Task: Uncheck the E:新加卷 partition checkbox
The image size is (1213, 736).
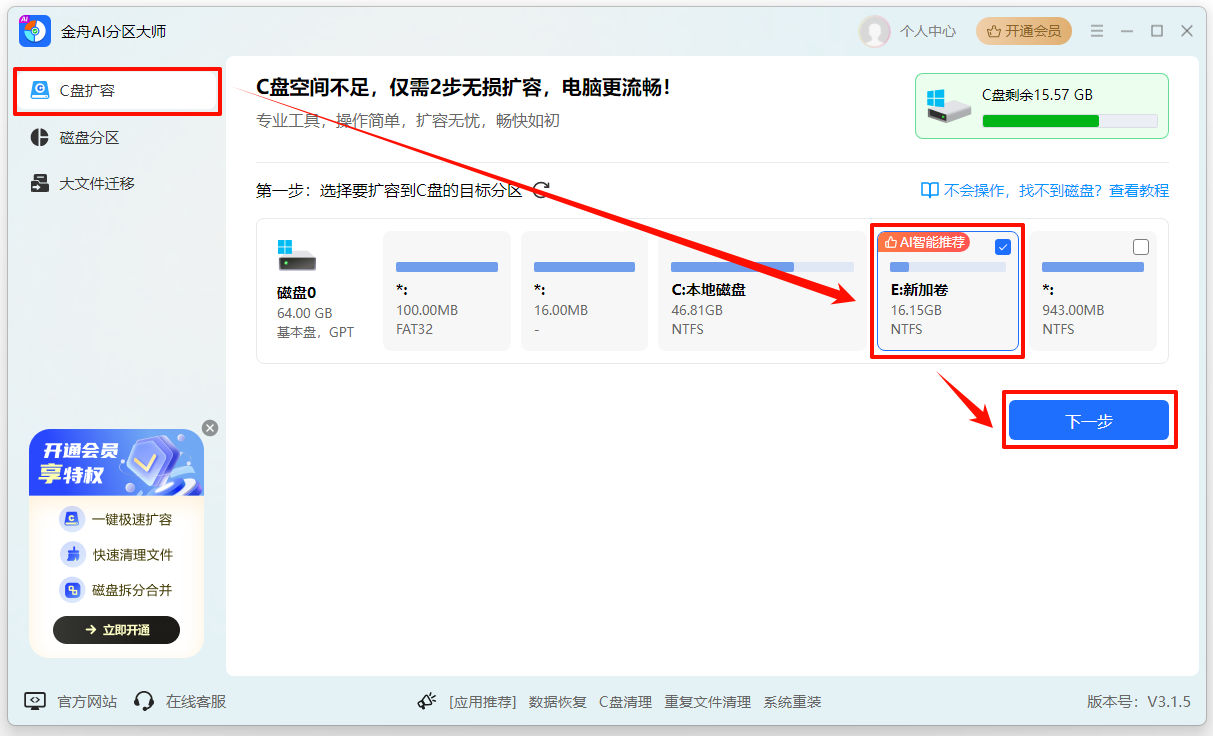Action: (1003, 247)
